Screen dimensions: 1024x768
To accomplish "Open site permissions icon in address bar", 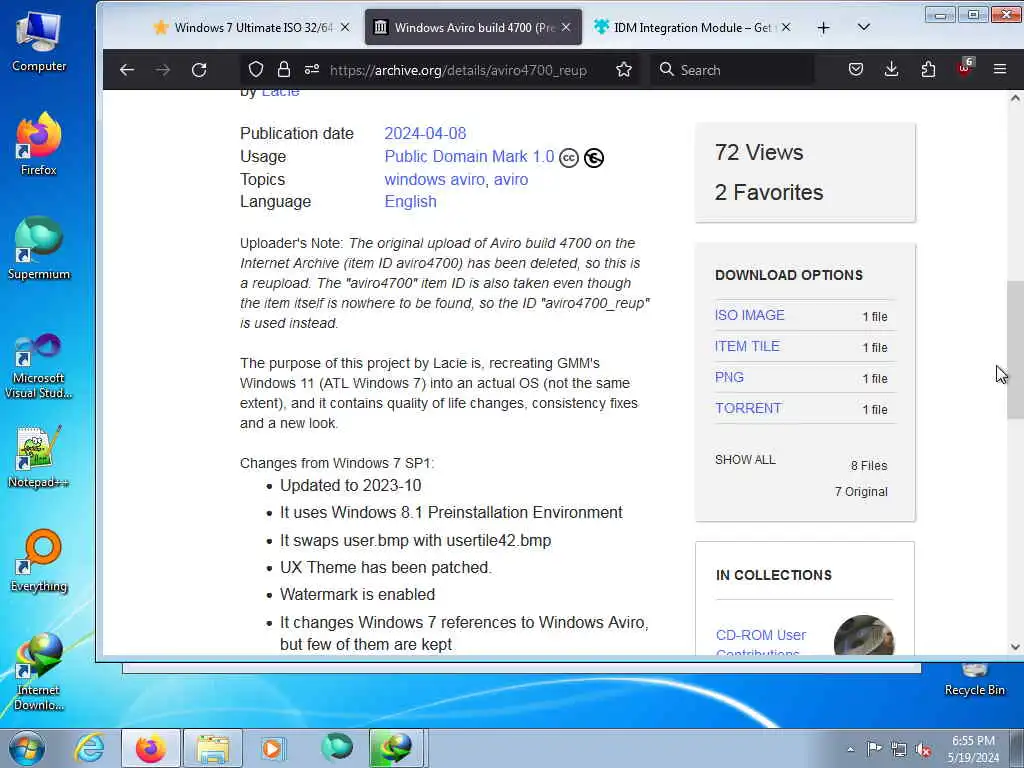I will pyautogui.click(x=312, y=70).
